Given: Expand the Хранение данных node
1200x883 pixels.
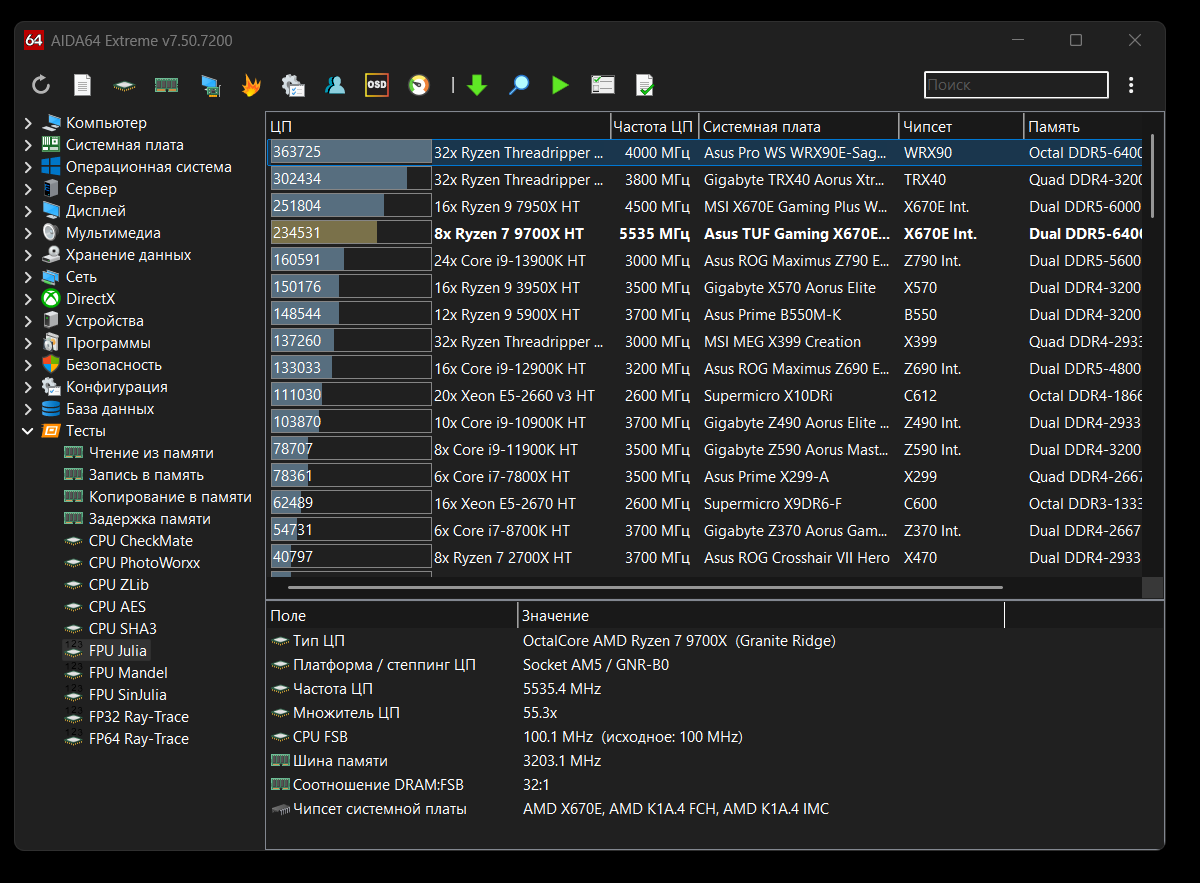Looking at the screenshot, I should pyautogui.click(x=28, y=255).
